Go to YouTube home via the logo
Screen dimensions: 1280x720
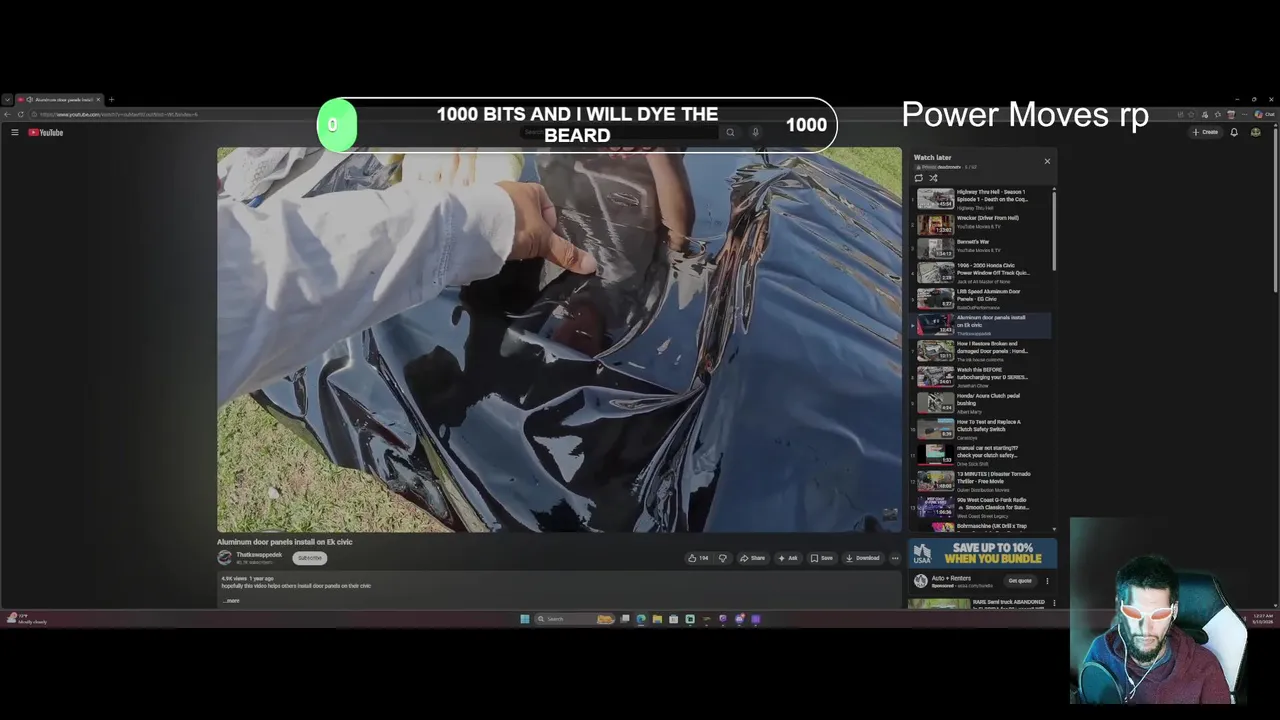pos(46,132)
